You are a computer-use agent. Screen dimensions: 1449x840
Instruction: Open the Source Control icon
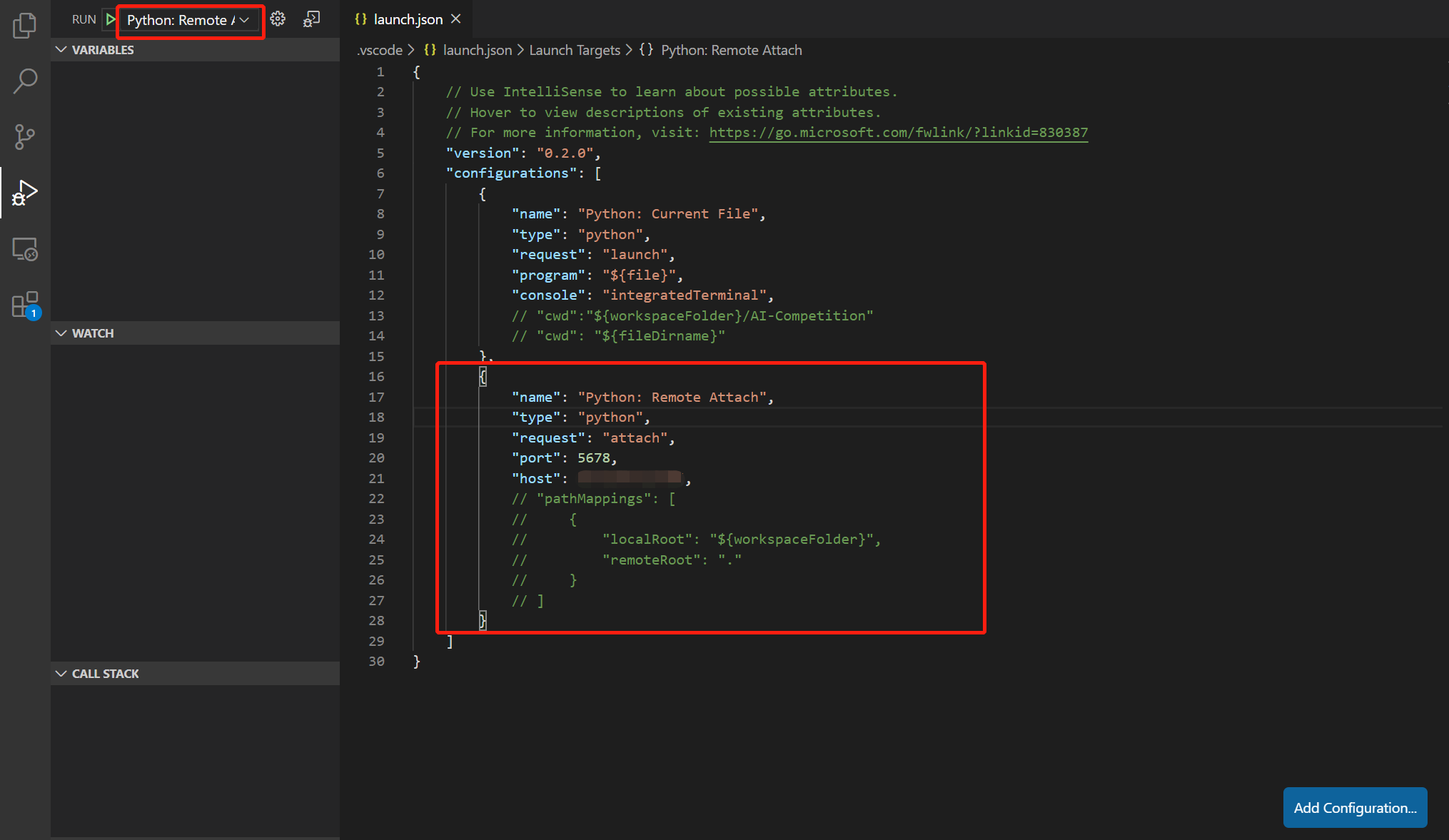click(24, 136)
